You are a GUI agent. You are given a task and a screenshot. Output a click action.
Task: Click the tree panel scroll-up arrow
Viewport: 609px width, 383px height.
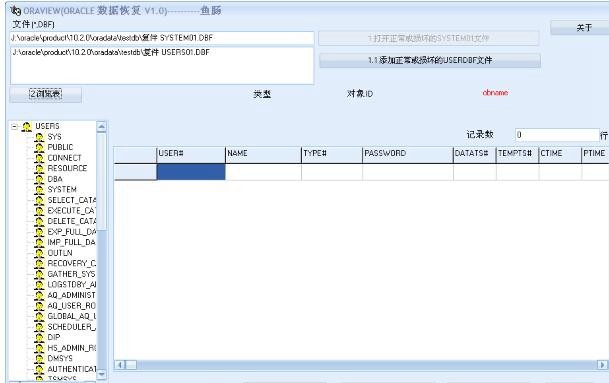[101, 127]
